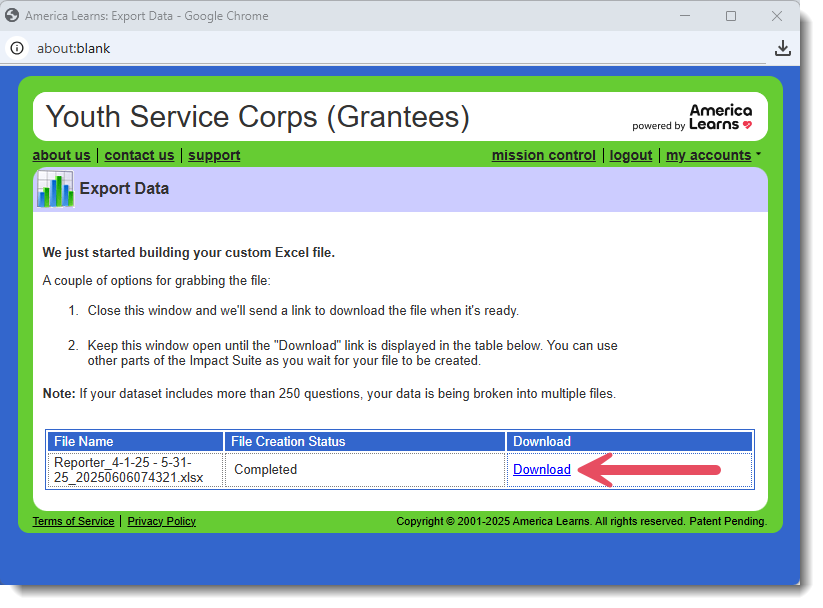Open mission control
Viewport: 823px width, 608px height.
(x=543, y=155)
